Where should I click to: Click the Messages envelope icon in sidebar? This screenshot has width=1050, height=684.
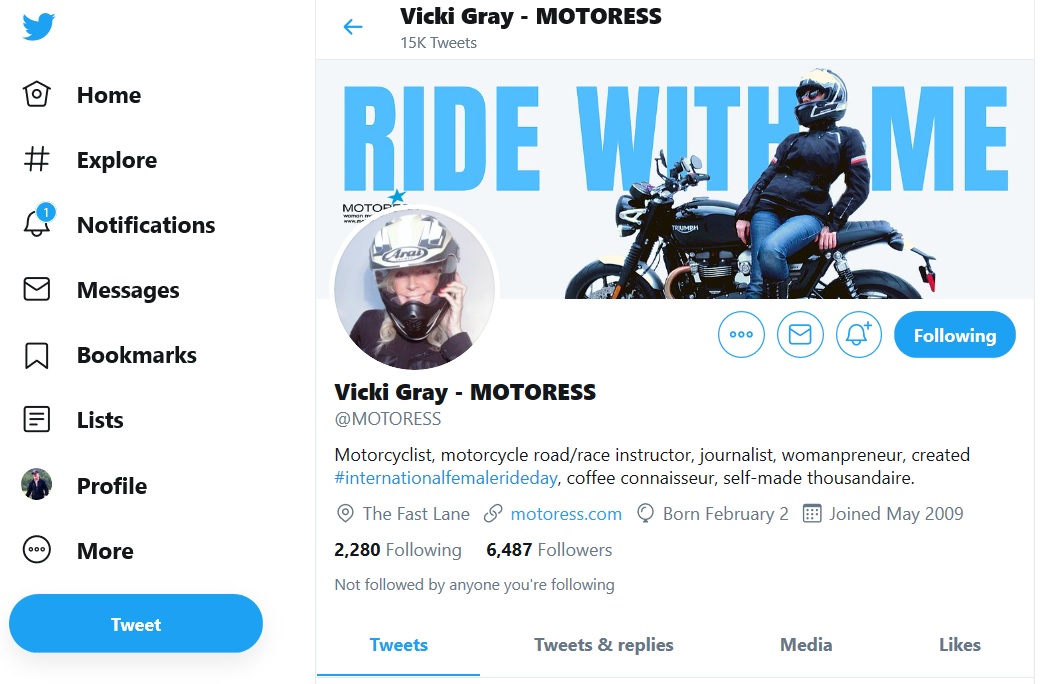(x=37, y=290)
